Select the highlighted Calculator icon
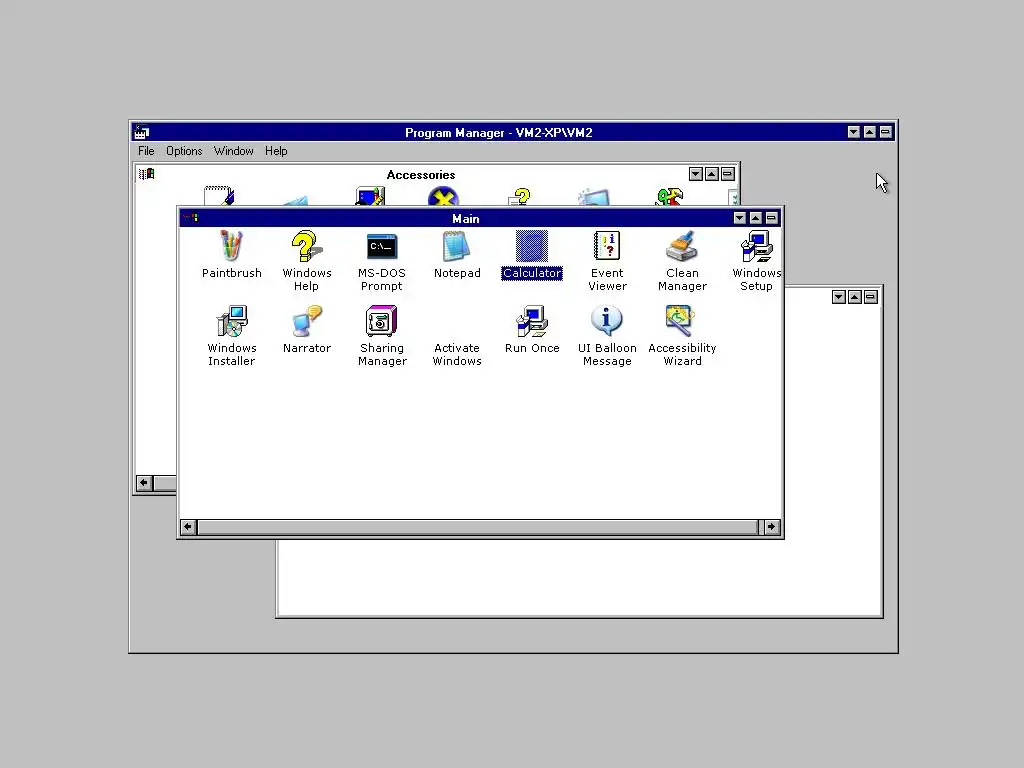Viewport: 1024px width, 768px height. pyautogui.click(x=532, y=246)
